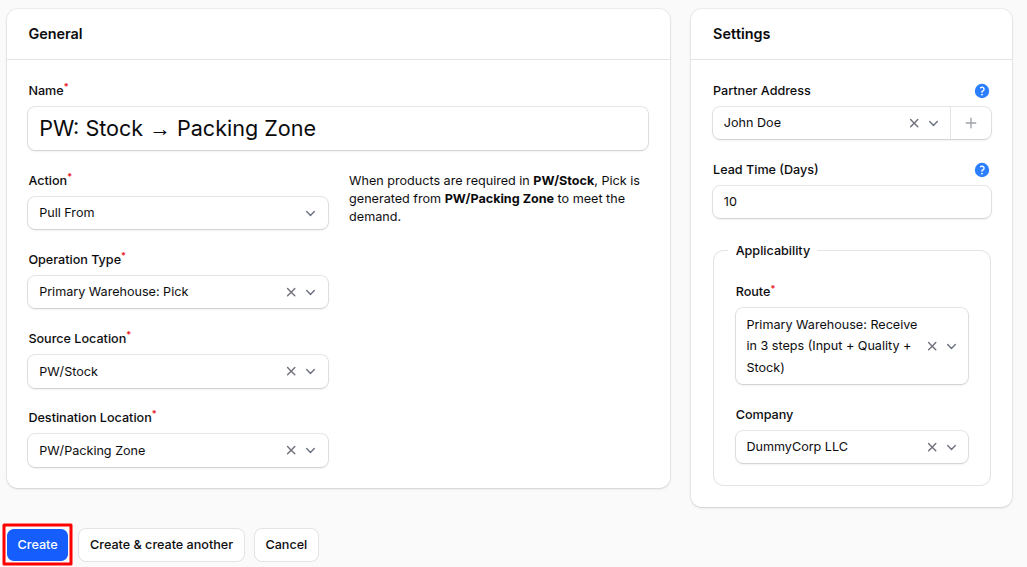The height and width of the screenshot is (567, 1027).
Task: Click the plus icon beside Partner Address
Action: (x=971, y=123)
